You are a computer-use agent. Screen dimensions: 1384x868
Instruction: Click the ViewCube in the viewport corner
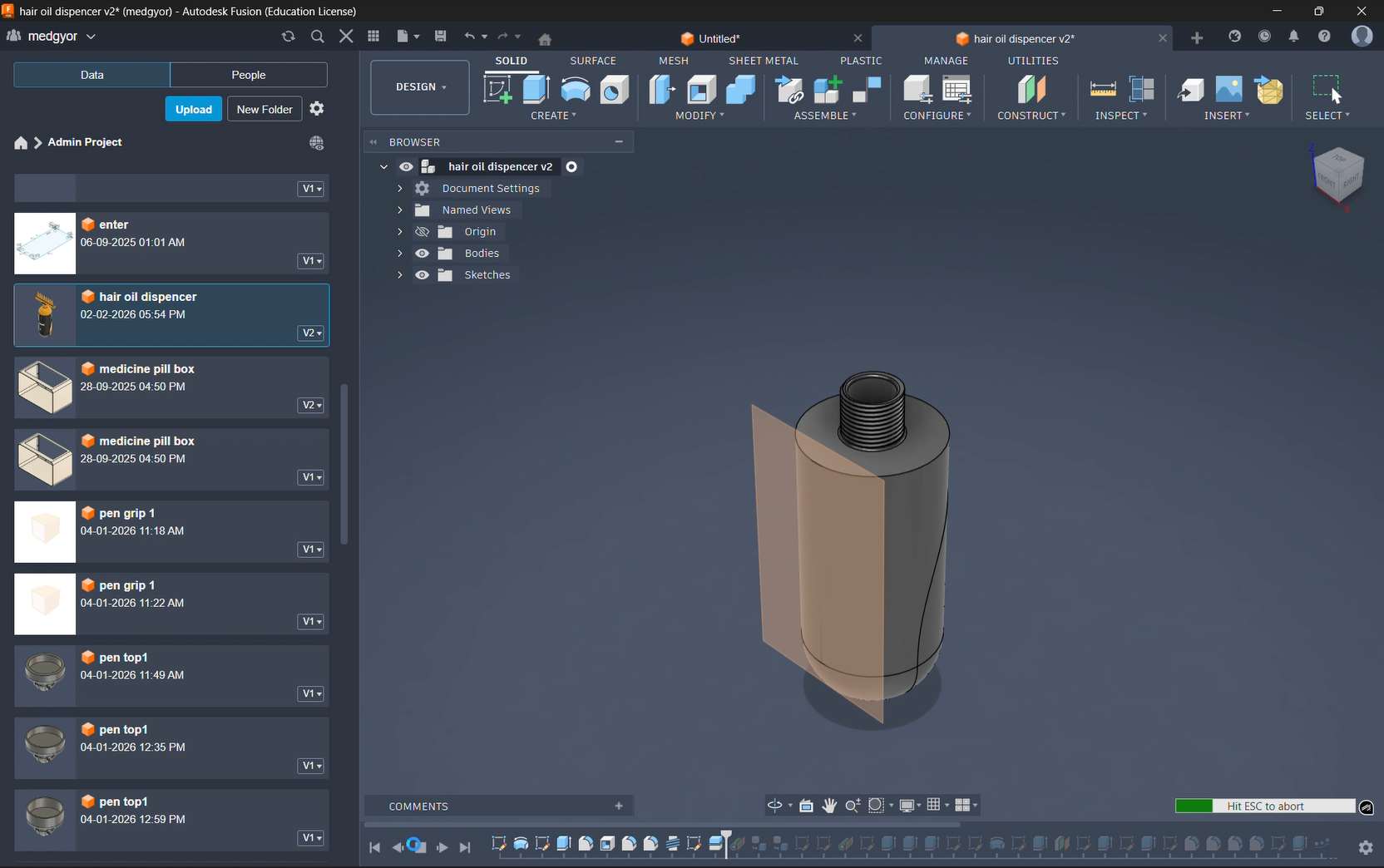[x=1337, y=174]
